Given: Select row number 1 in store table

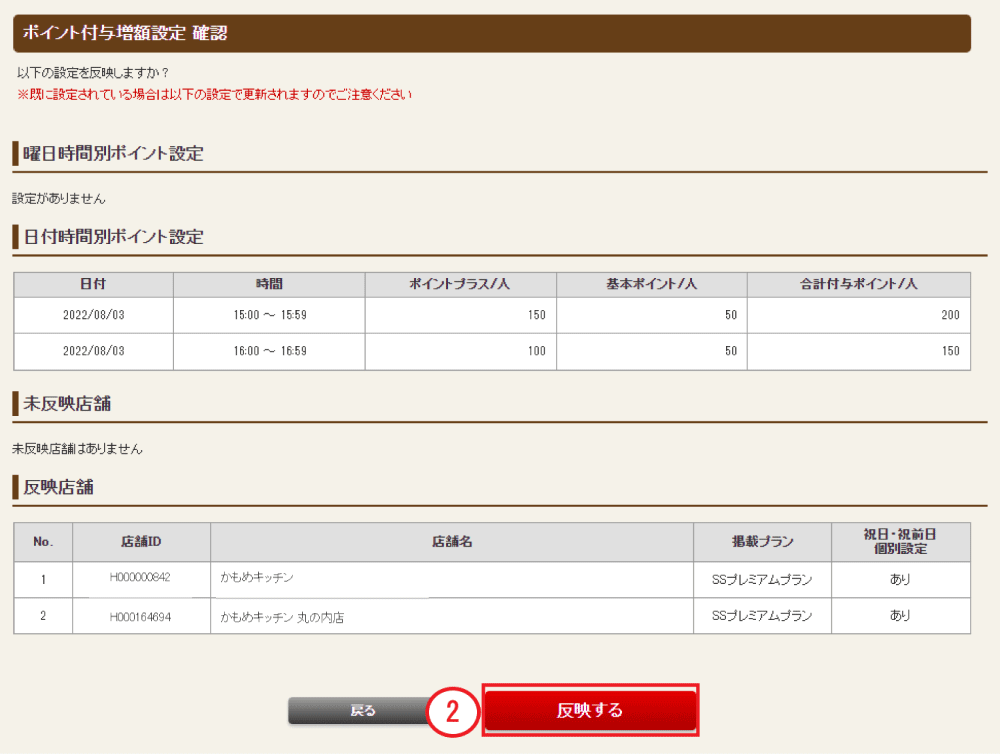Looking at the screenshot, I should tap(43, 580).
